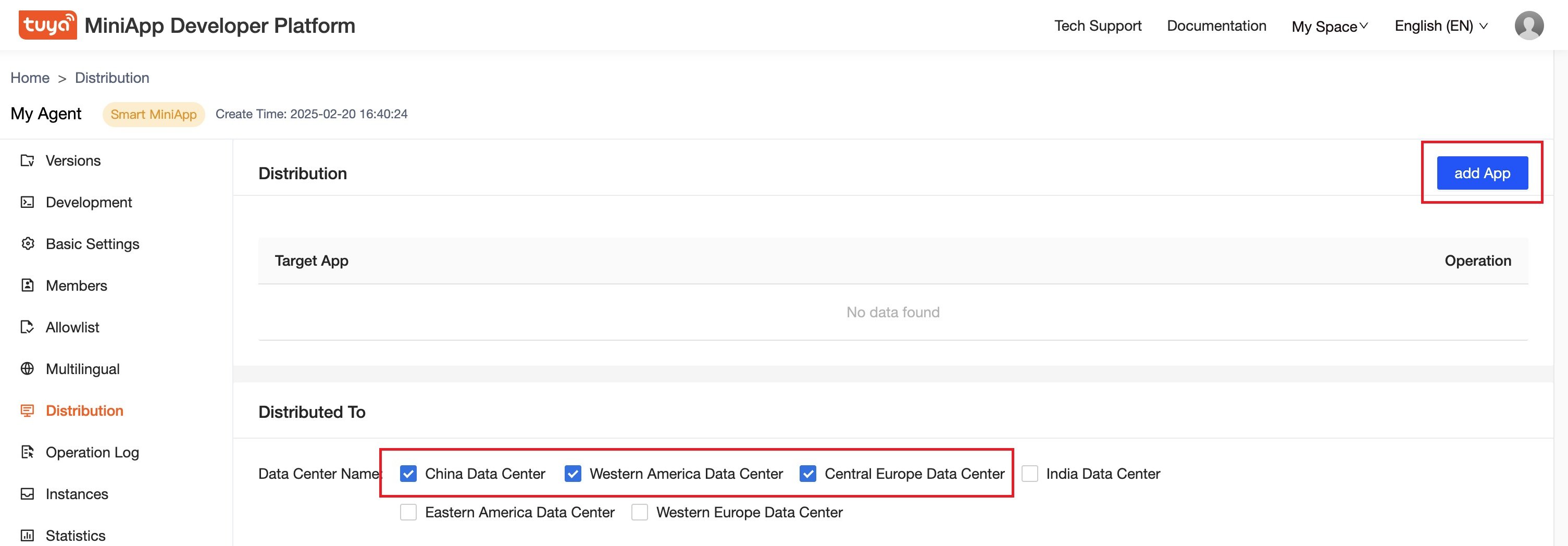Image resolution: width=1568 pixels, height=546 pixels.
Task: Open the English (EN) language dropdown
Action: point(1441,26)
